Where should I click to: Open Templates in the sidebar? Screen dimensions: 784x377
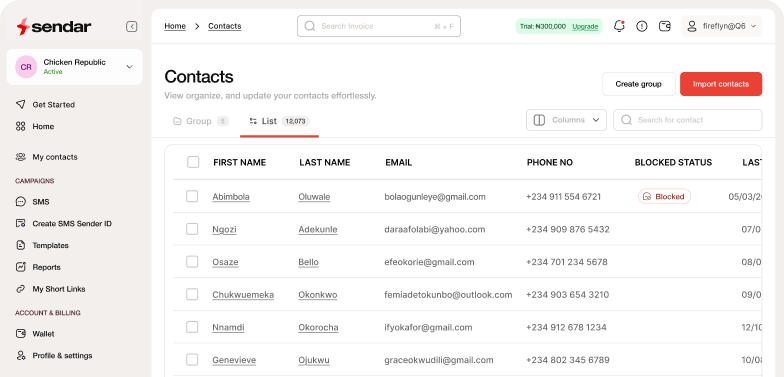pos(50,246)
